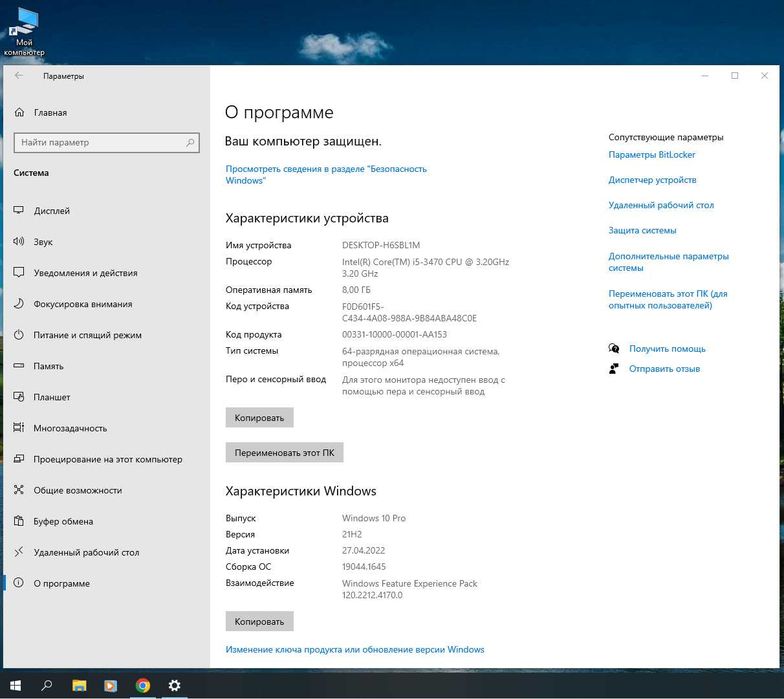Image resolution: width=784 pixels, height=699 pixels.
Task: Open Изменение ключа продукта link
Action: pyautogui.click(x=354, y=650)
